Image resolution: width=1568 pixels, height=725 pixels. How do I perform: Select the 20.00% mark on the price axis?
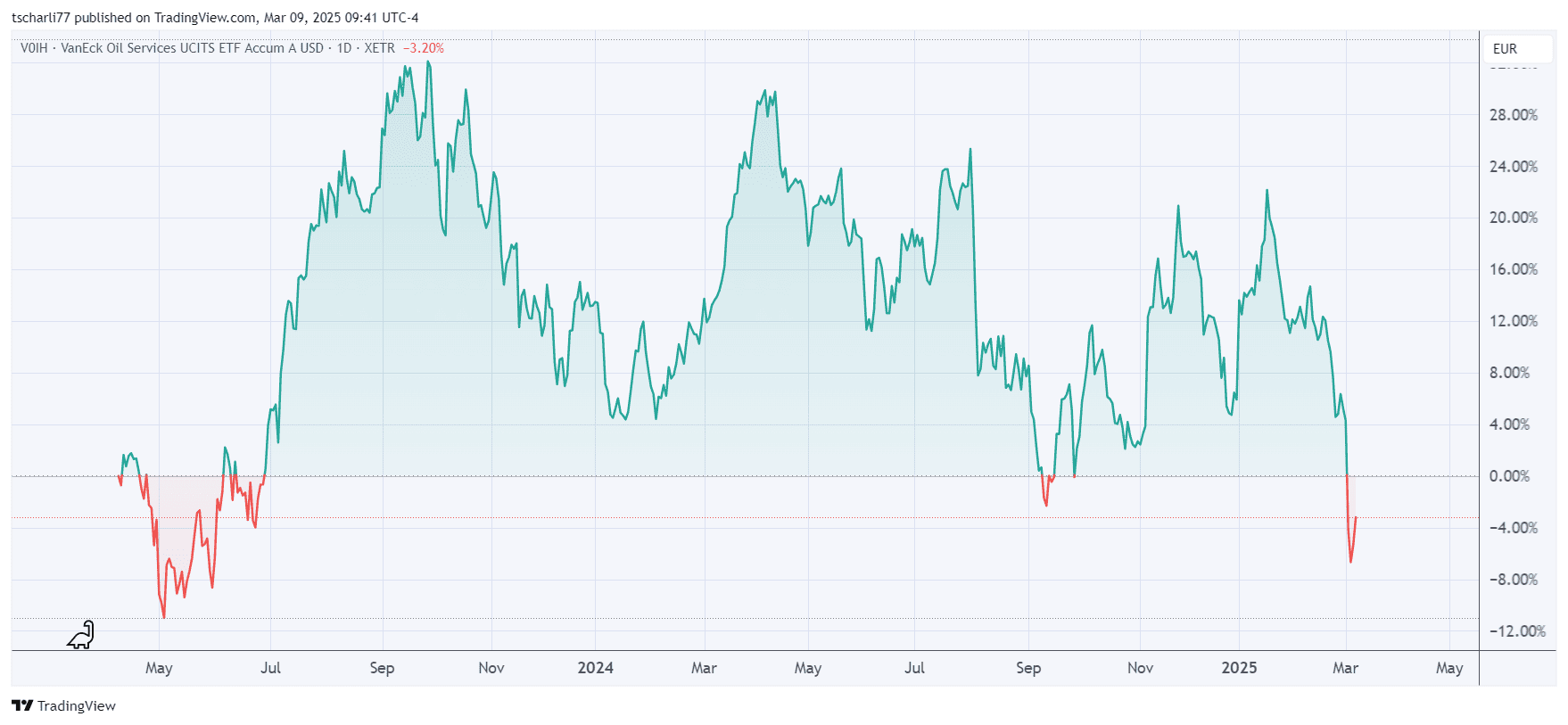(1513, 218)
